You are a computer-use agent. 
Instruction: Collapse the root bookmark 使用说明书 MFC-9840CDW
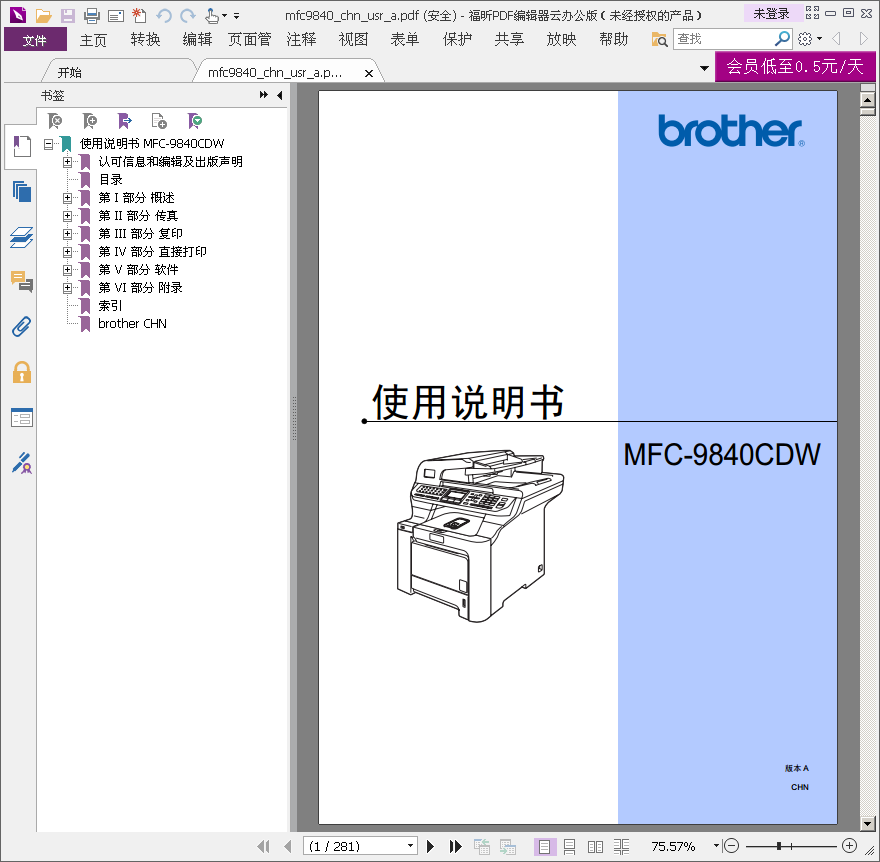[x=49, y=144]
